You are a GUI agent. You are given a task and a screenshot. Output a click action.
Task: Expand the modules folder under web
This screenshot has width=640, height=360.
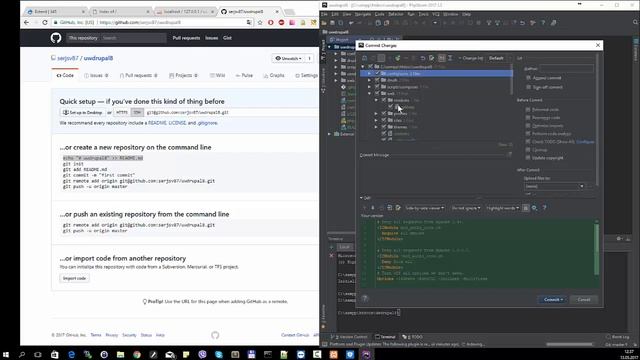coord(376,100)
